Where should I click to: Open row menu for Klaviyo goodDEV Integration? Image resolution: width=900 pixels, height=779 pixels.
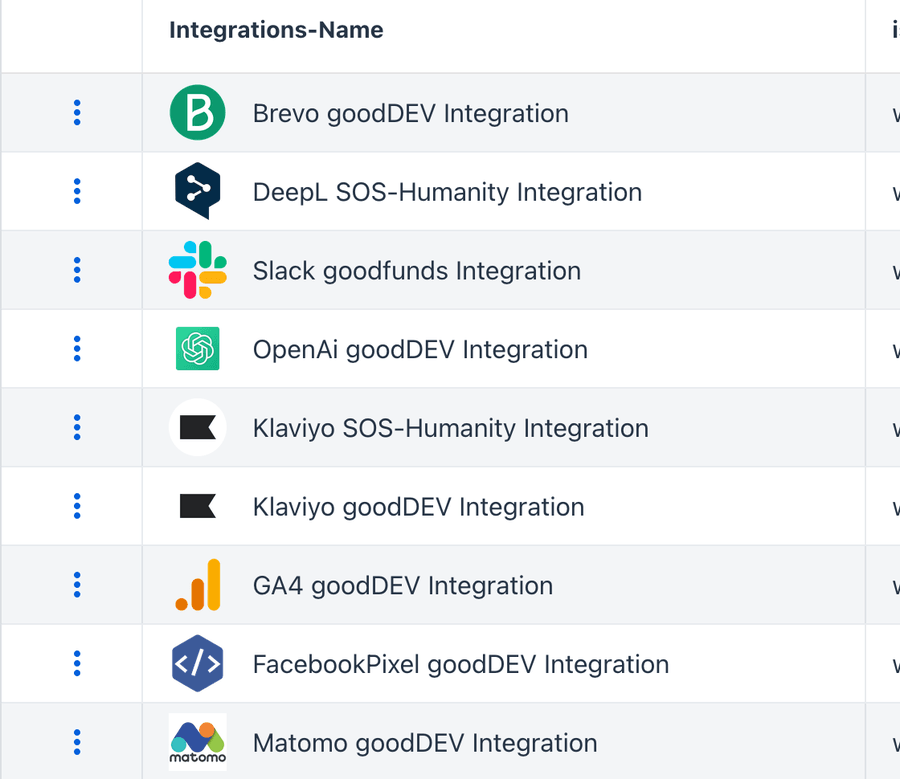pos(77,506)
